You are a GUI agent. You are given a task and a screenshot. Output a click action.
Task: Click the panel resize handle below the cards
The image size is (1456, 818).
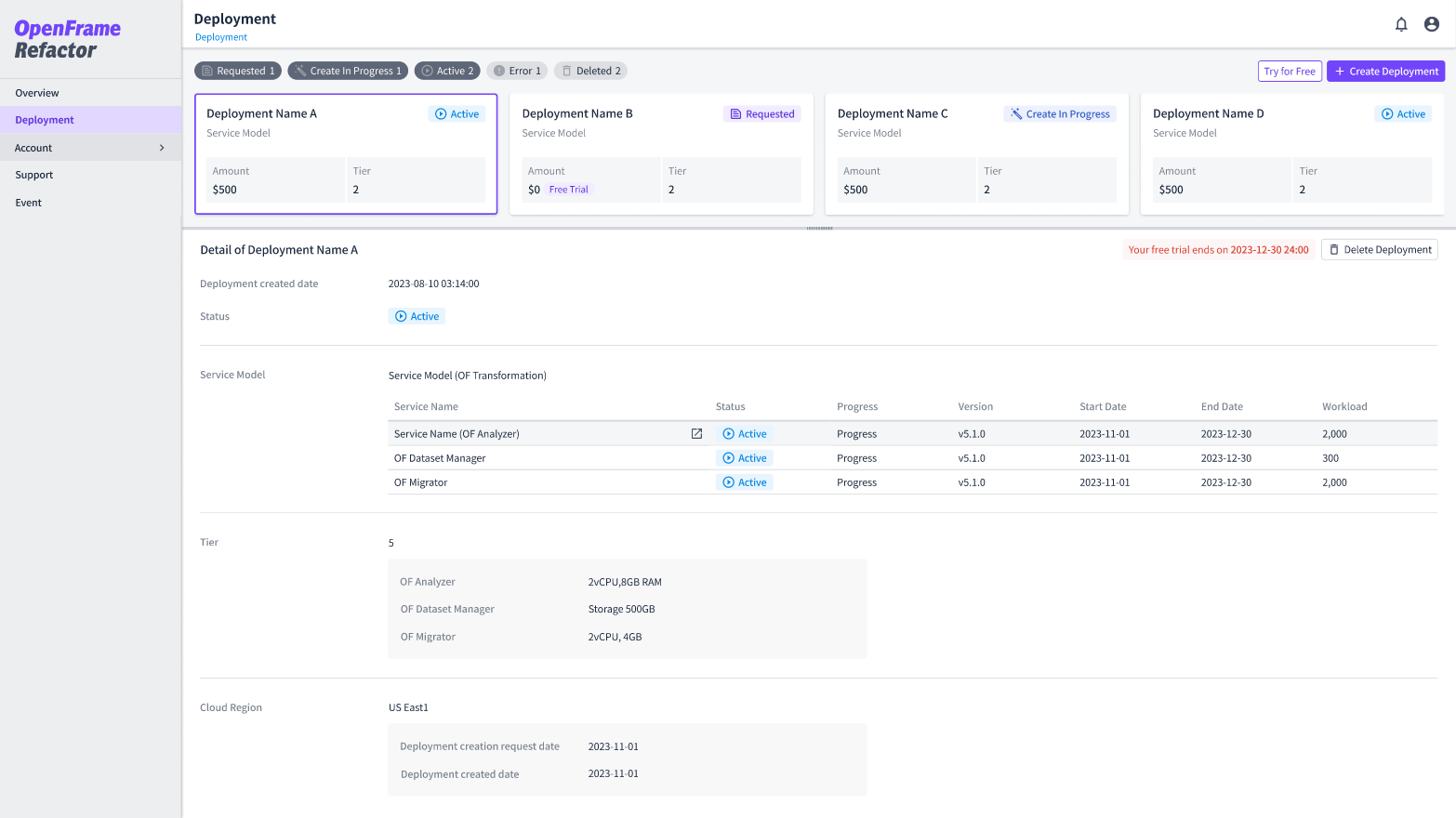[x=819, y=227]
